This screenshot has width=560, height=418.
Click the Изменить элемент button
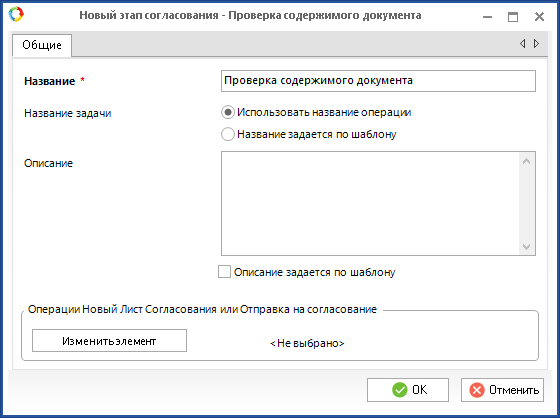(109, 340)
